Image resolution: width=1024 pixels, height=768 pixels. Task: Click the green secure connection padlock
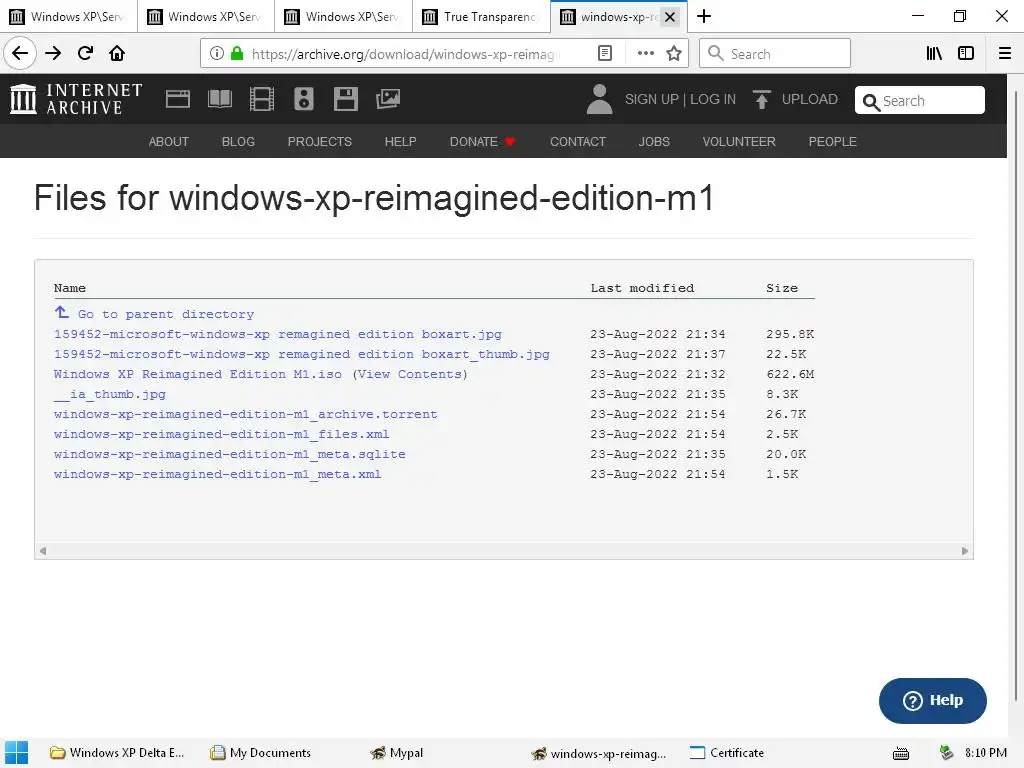pyautogui.click(x=237, y=54)
